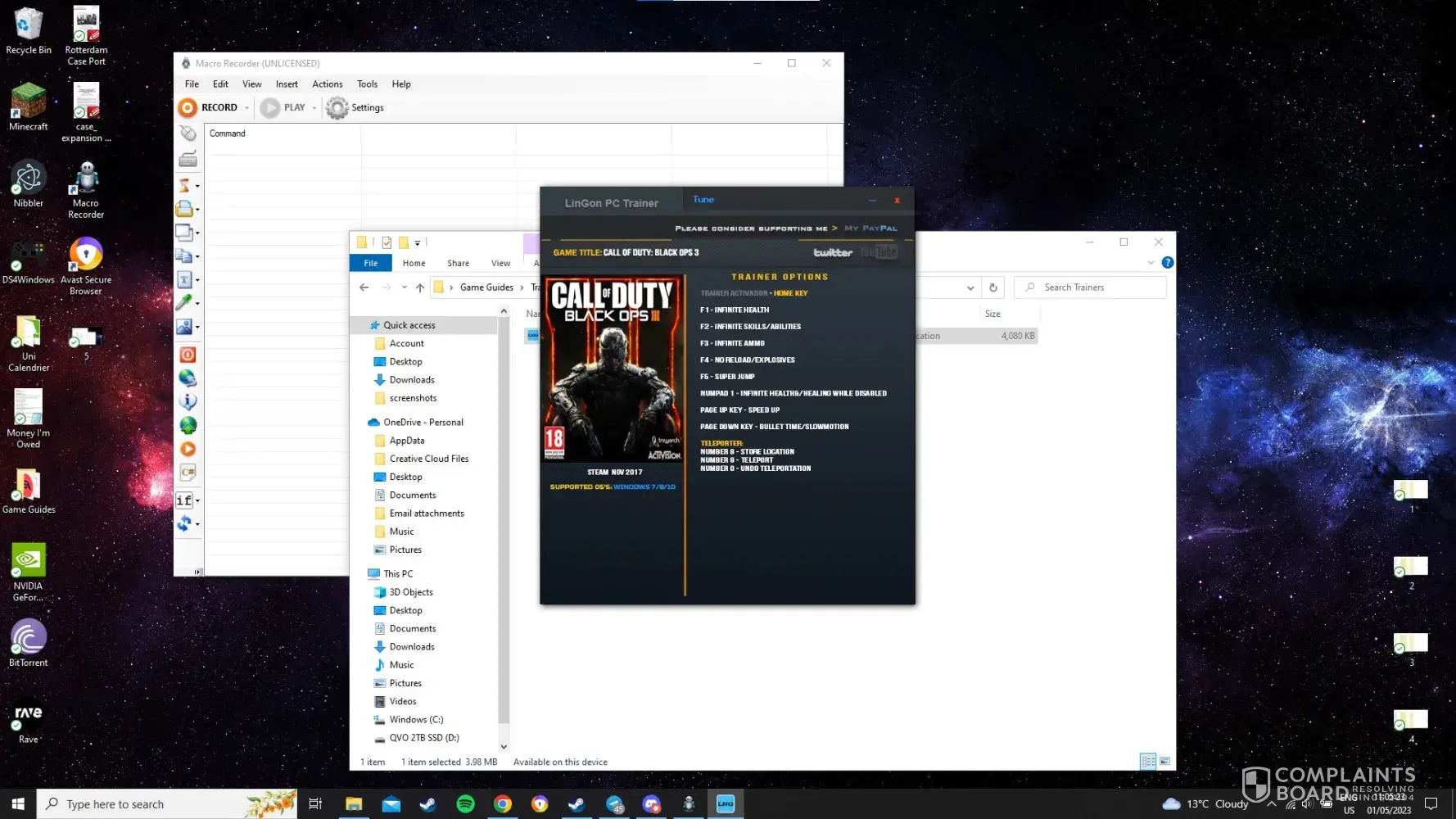
Task: Click the Explorer properties checkmark icon
Action: point(387,242)
